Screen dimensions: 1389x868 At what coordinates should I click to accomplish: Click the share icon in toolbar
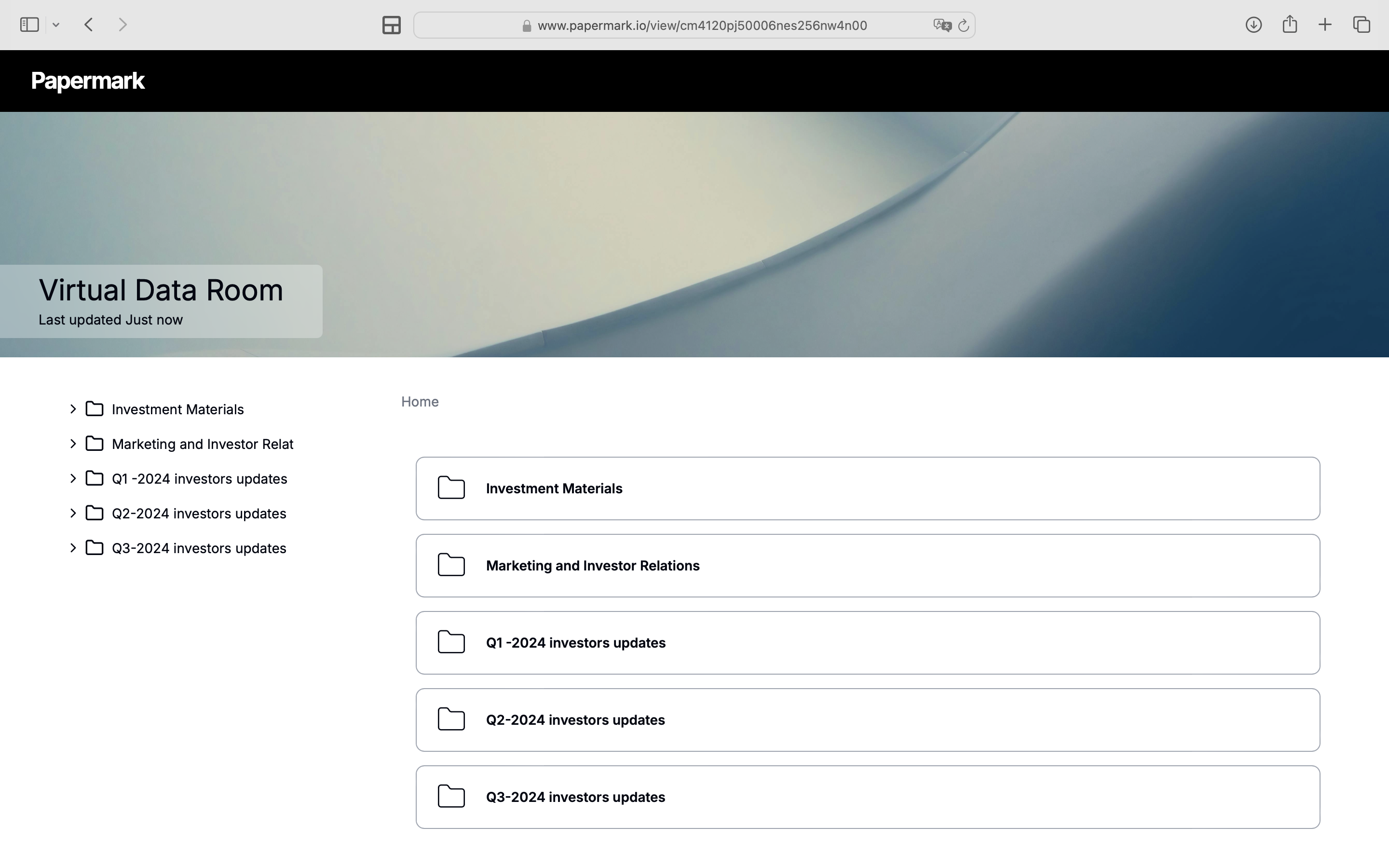[x=1289, y=25]
